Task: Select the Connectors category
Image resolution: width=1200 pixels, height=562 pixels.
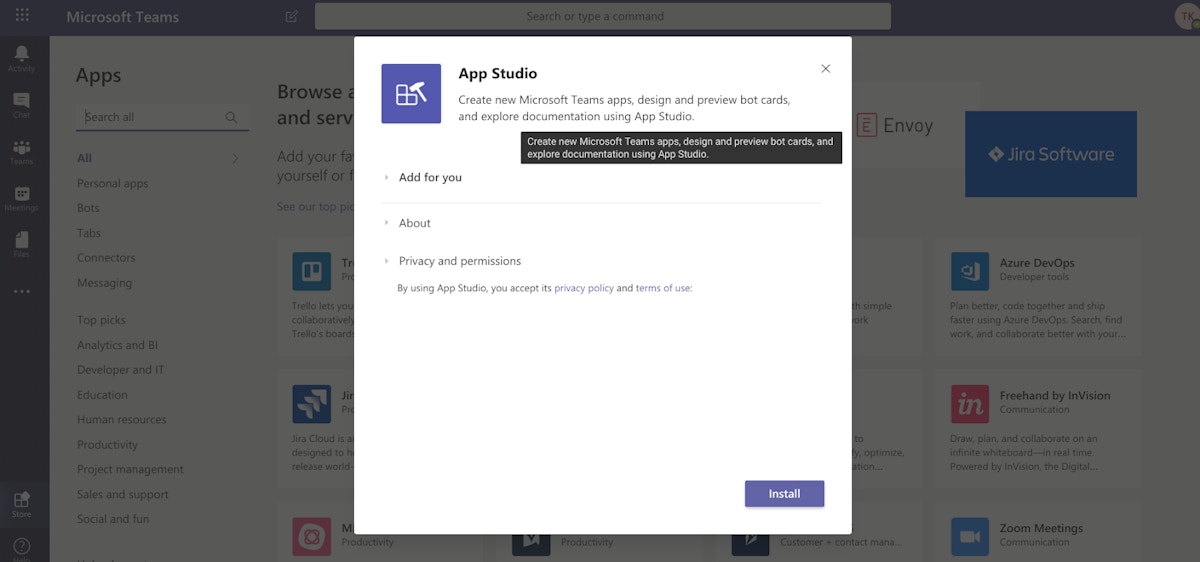Action: coord(106,258)
